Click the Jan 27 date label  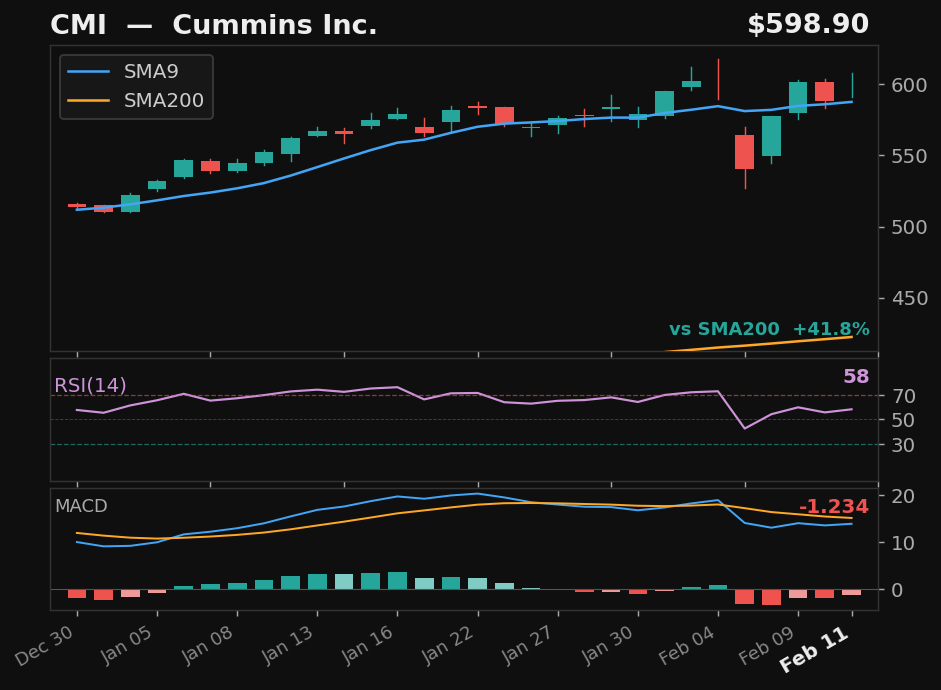[528, 644]
